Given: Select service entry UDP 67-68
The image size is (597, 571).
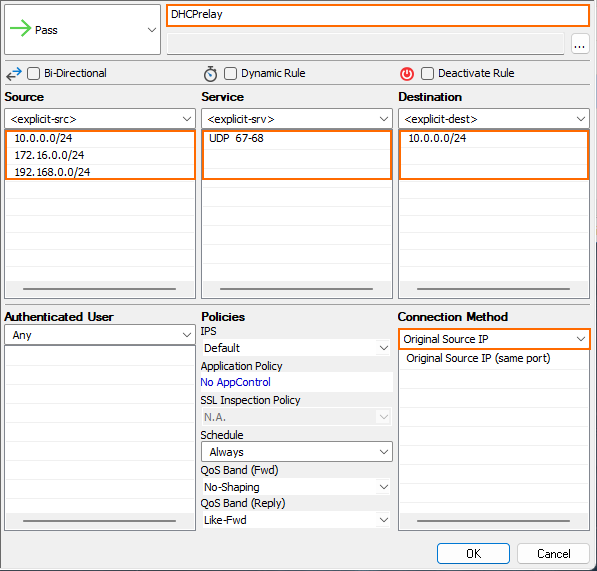Looking at the screenshot, I should tap(297, 138).
